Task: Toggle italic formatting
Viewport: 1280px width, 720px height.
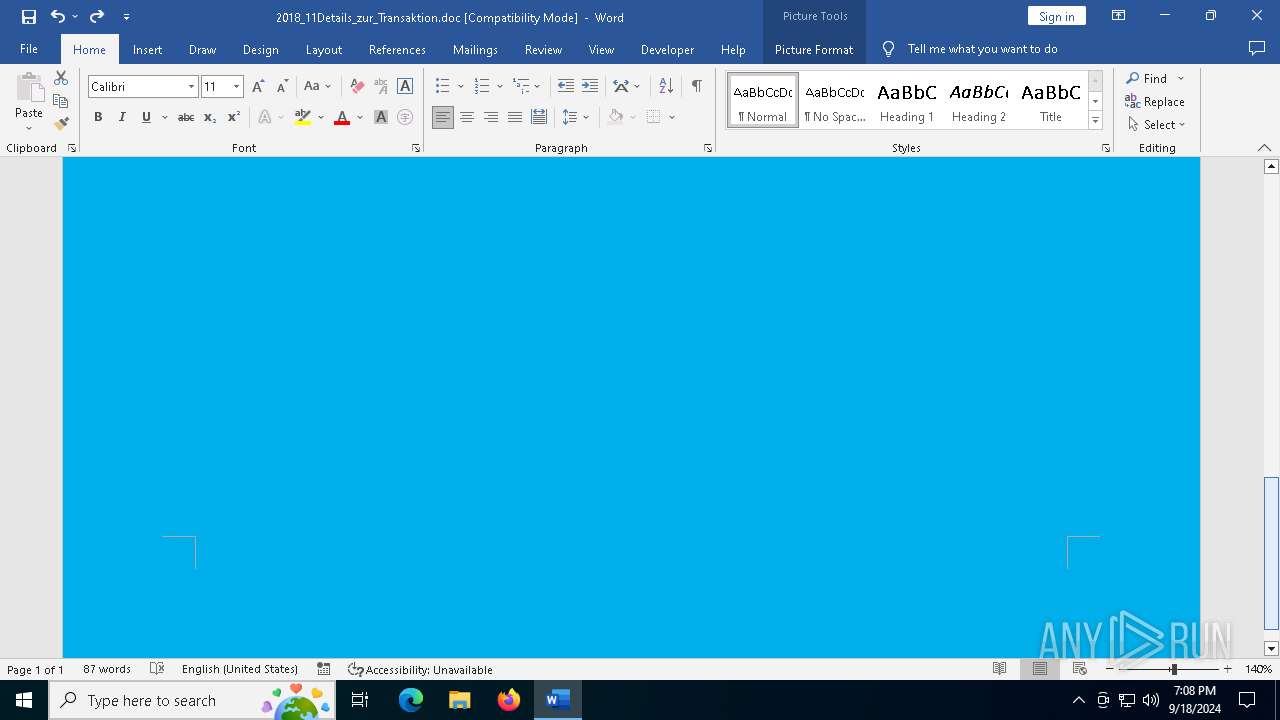Action: (x=122, y=117)
